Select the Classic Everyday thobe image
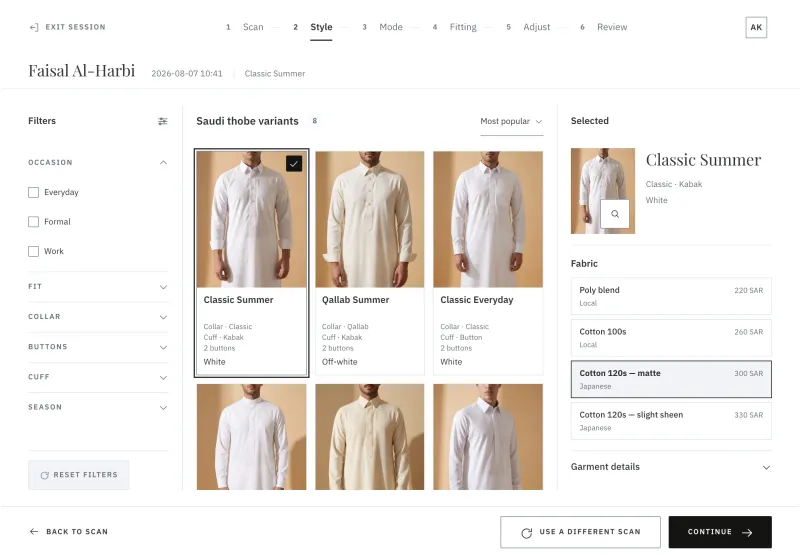The width and height of the screenshot is (800, 559). click(x=488, y=219)
